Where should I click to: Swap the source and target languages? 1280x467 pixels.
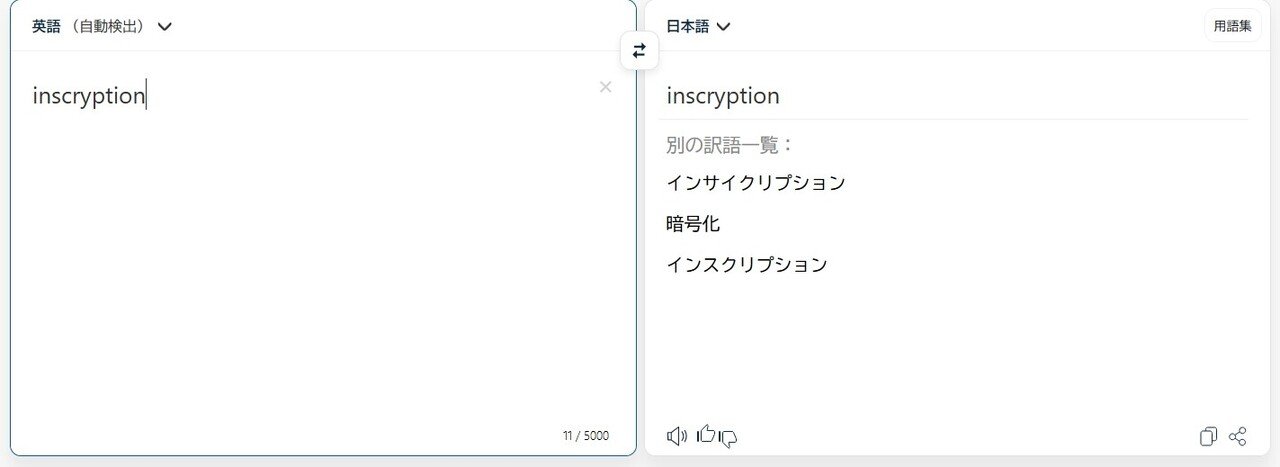click(639, 50)
